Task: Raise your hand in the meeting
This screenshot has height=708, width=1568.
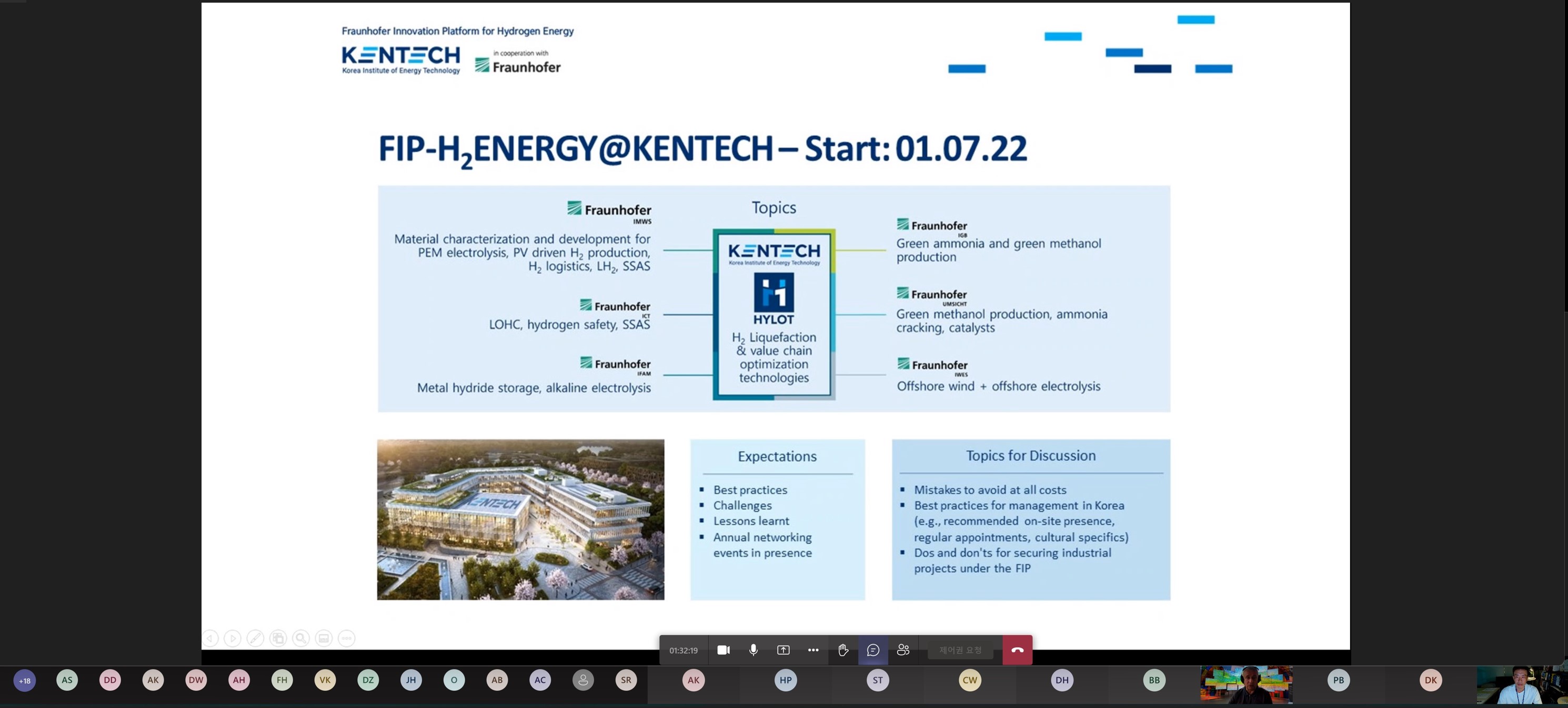Action: coord(843,650)
